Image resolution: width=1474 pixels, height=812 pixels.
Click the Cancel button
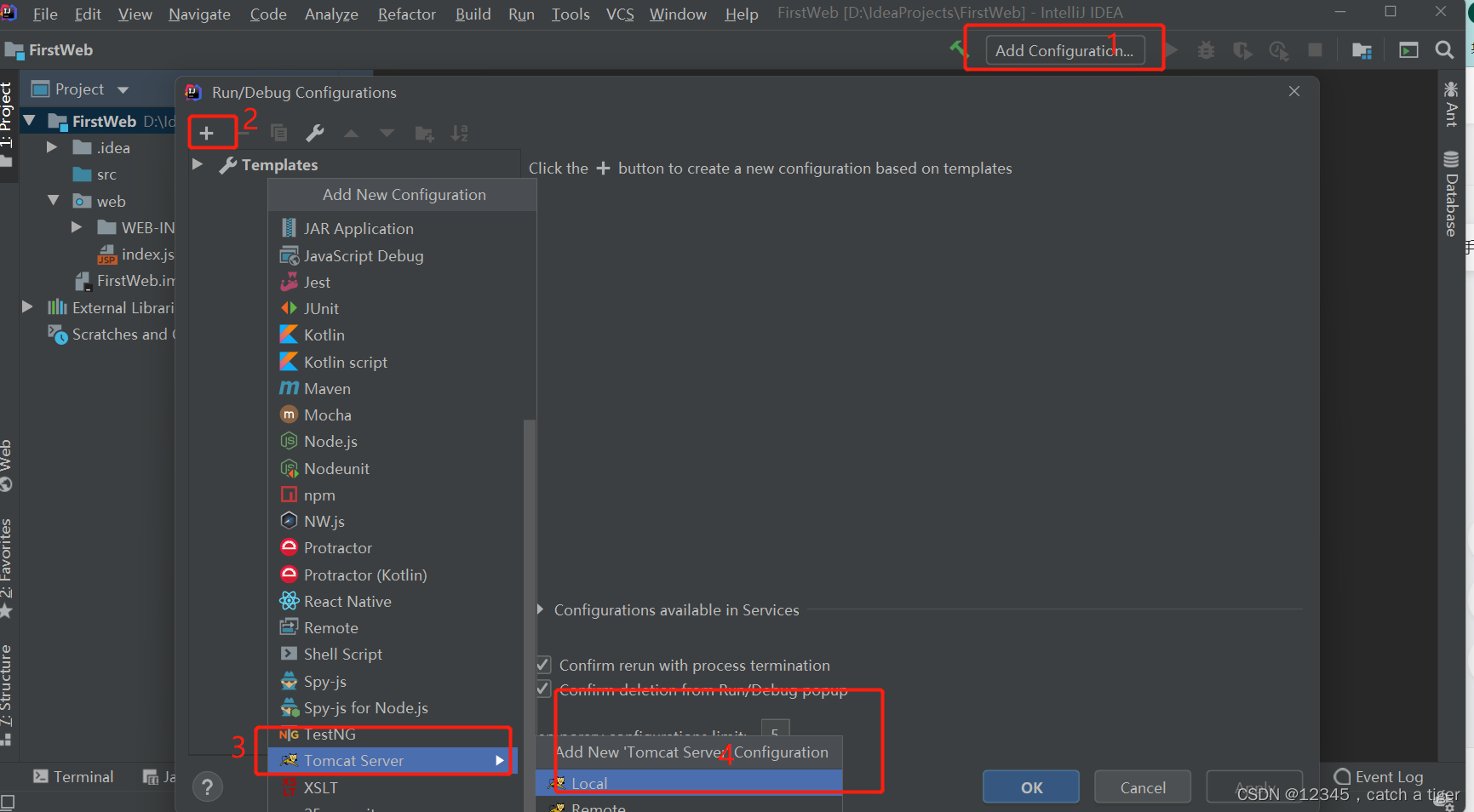pos(1143,787)
